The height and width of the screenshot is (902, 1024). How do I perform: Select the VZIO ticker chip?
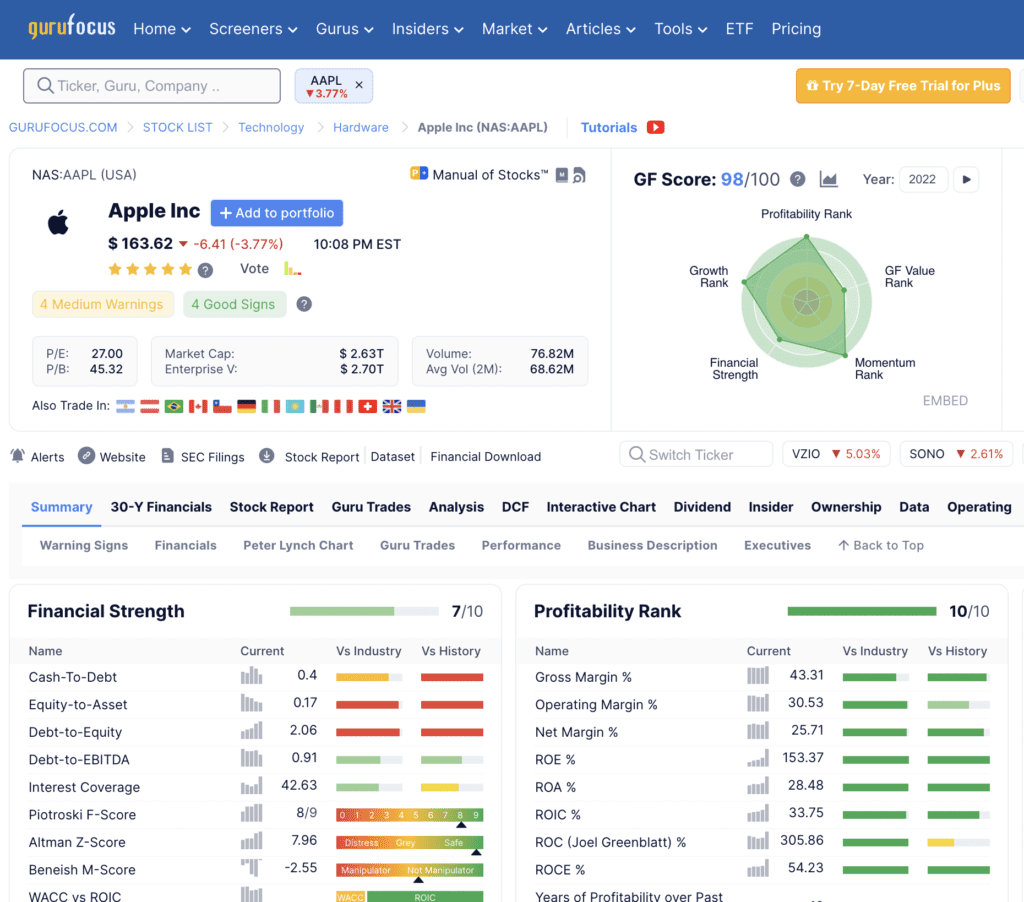pyautogui.click(x=836, y=454)
